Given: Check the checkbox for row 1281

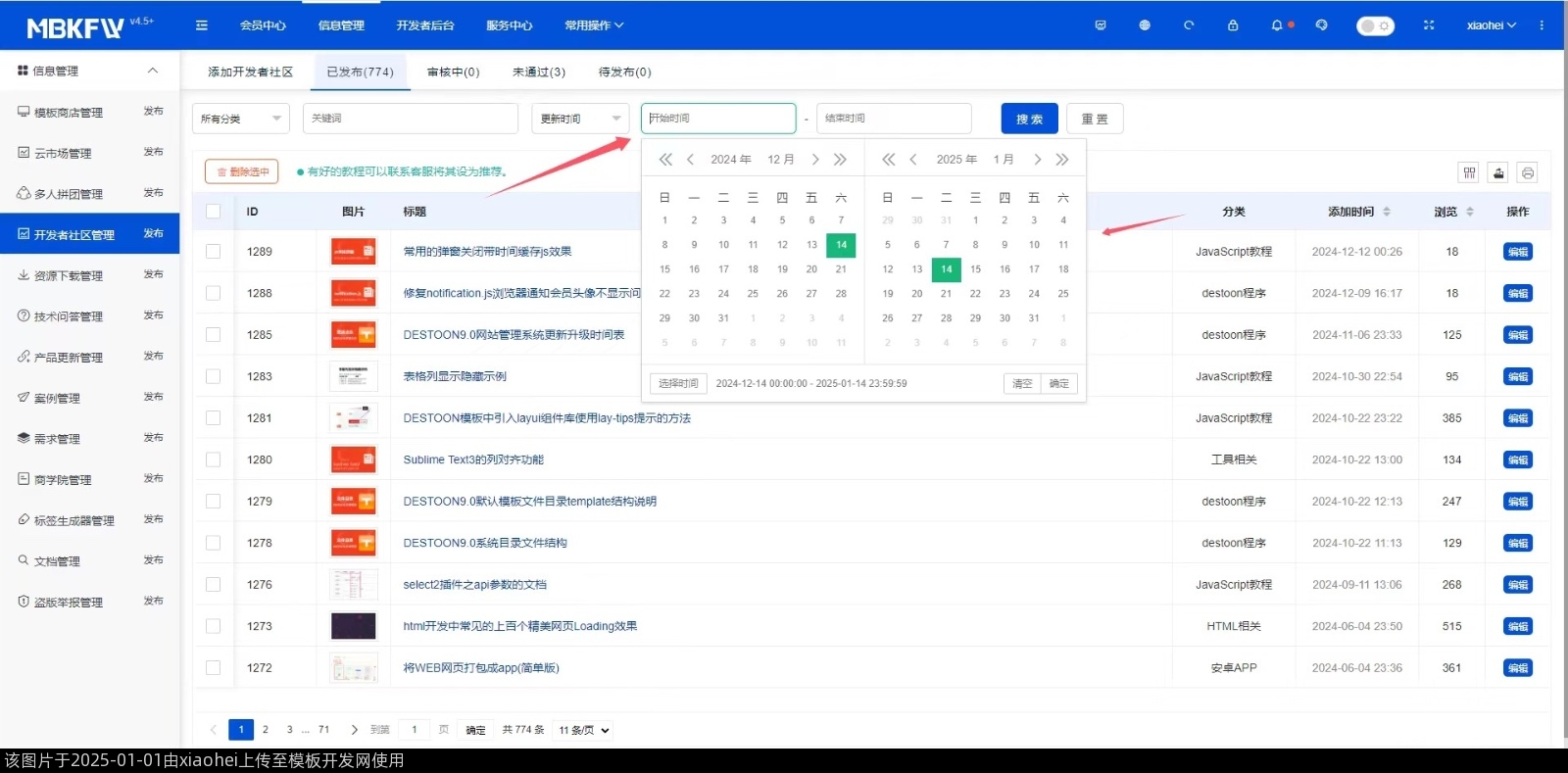Looking at the screenshot, I should click(x=214, y=418).
